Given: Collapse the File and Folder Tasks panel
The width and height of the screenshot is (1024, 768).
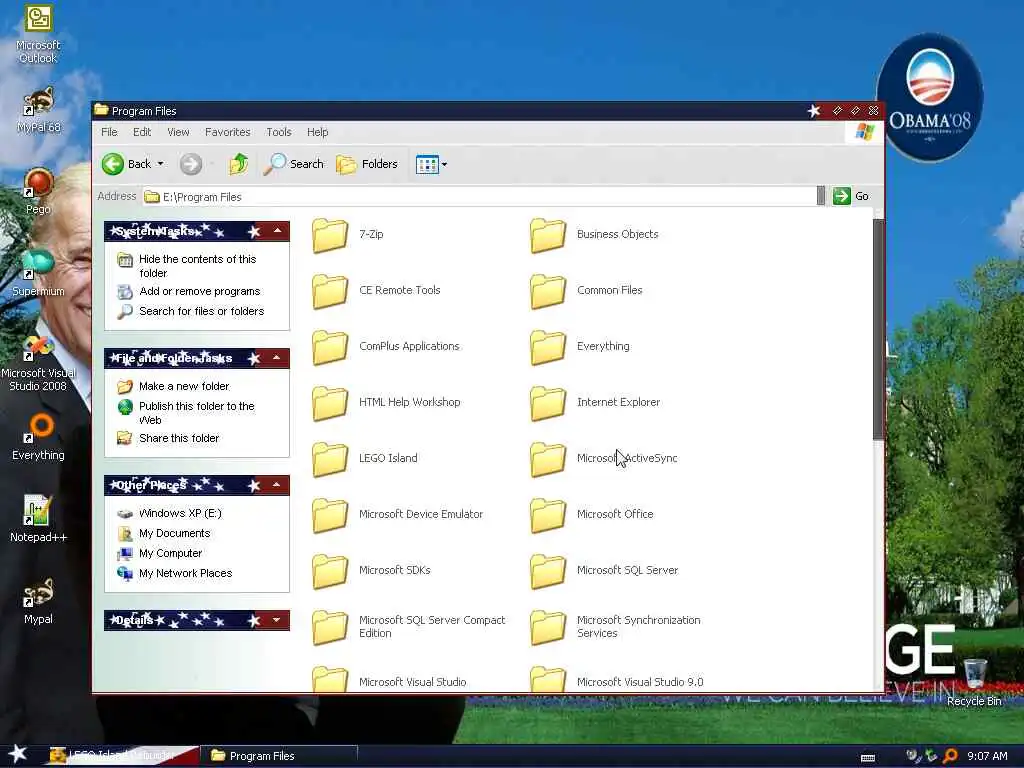Looking at the screenshot, I should click(277, 358).
